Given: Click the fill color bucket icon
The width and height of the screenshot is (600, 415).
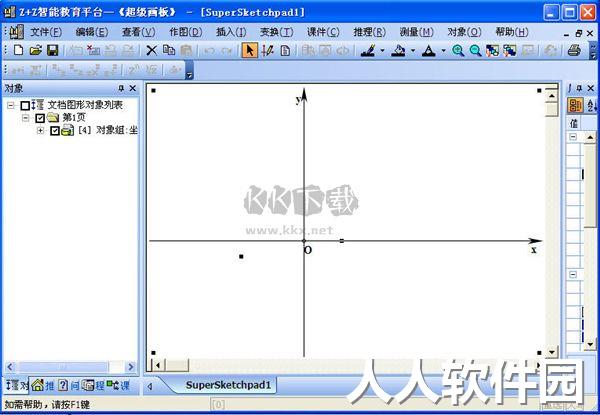Looking at the screenshot, I should click(399, 50).
